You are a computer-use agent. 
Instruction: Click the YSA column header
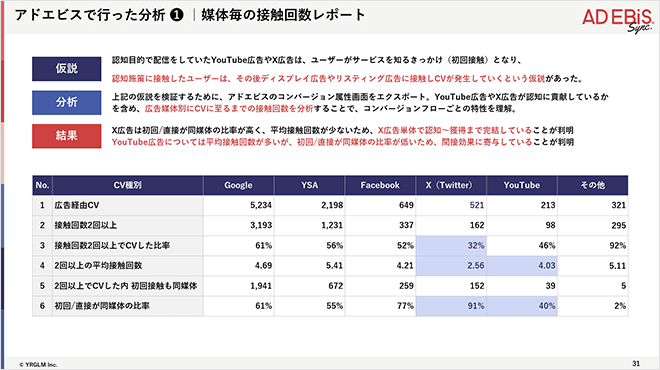(x=309, y=185)
